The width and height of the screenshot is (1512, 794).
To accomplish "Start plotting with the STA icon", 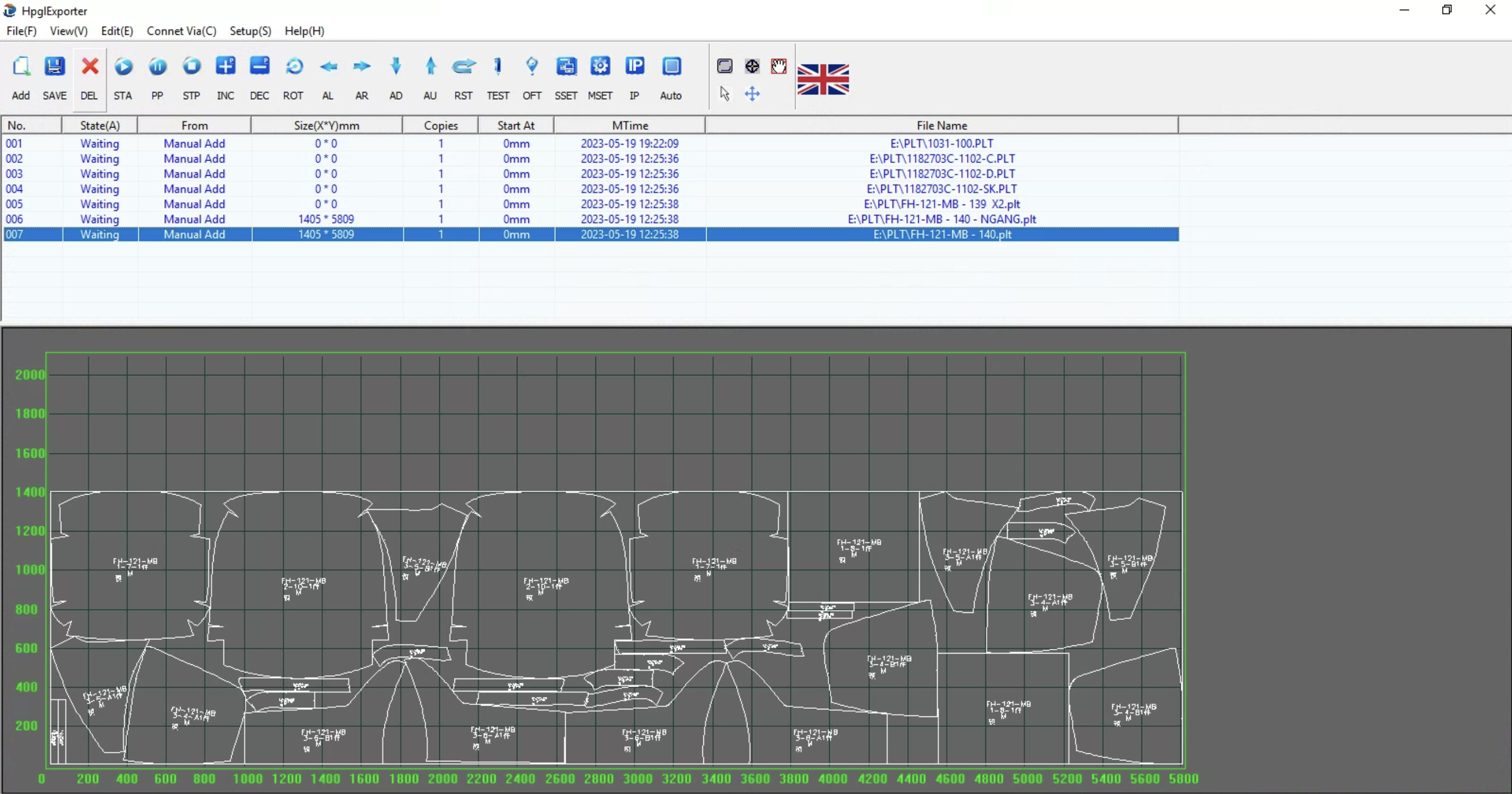I will click(x=123, y=66).
